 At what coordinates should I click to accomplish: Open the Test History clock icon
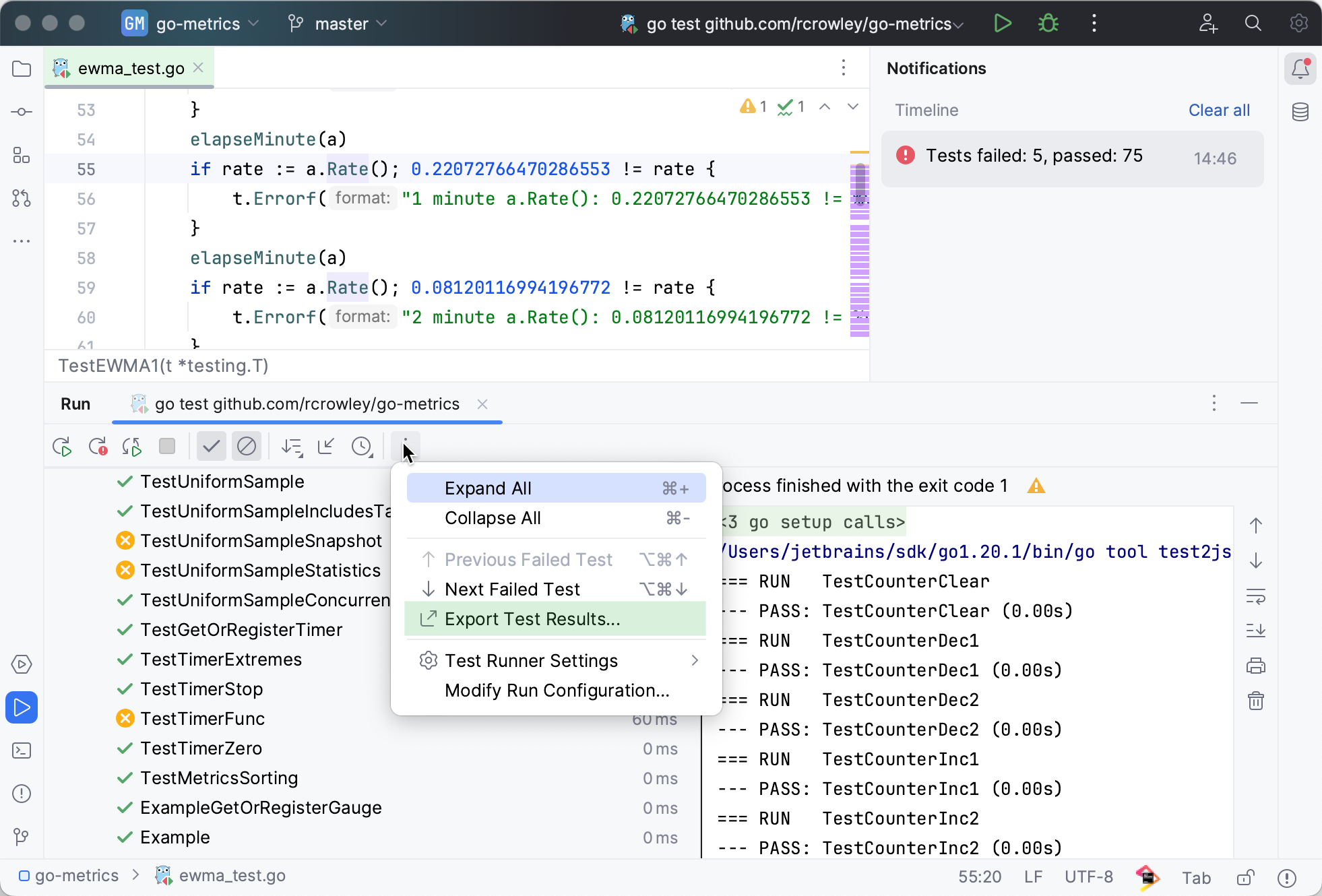(362, 447)
